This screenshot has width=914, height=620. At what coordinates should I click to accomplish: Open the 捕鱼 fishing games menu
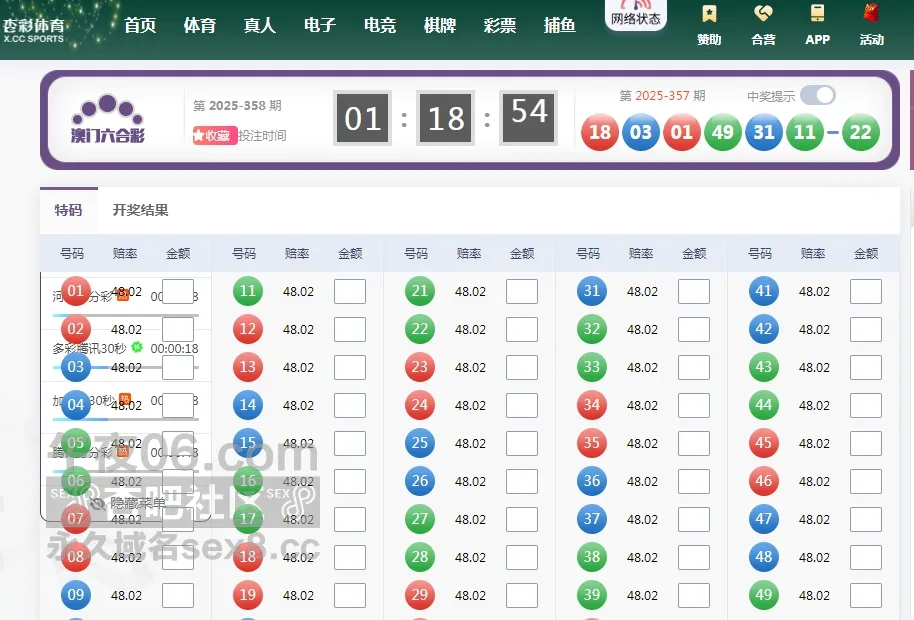pyautogui.click(x=560, y=25)
